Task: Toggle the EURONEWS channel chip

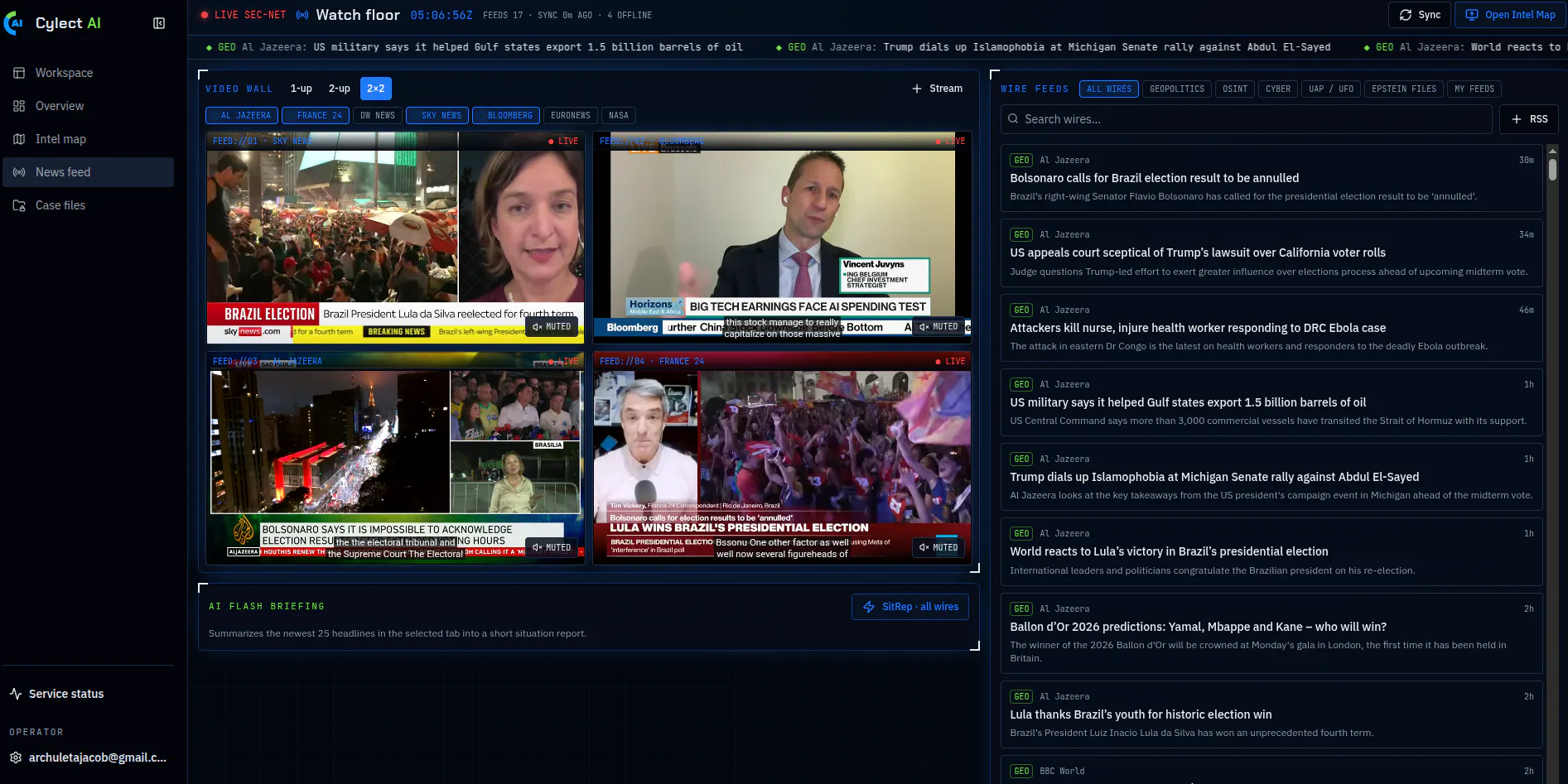Action: [x=571, y=116]
